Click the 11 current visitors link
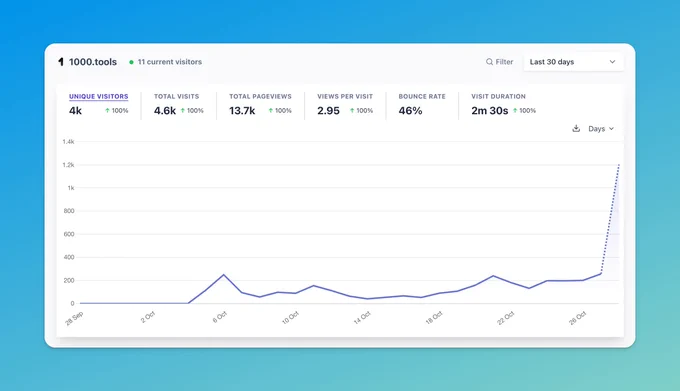 [170, 62]
